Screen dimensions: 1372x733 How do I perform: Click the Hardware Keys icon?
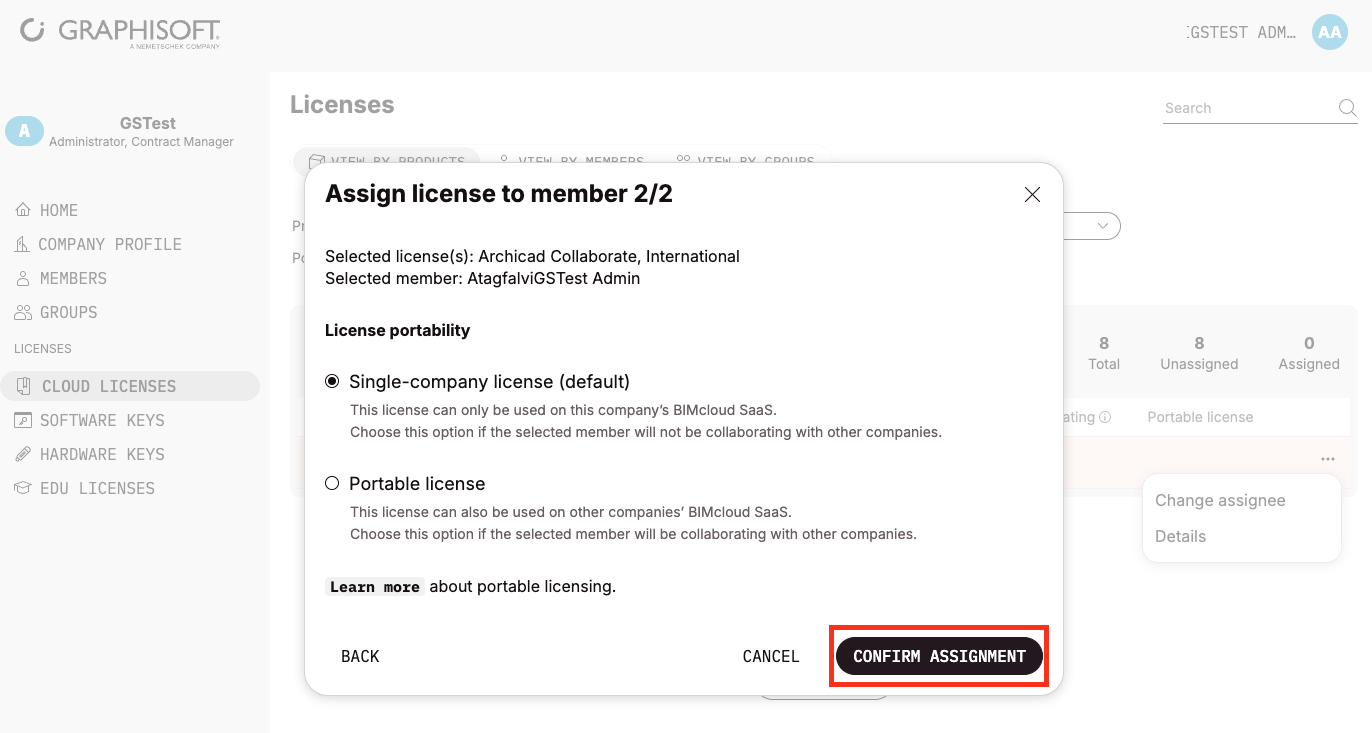tap(23, 454)
